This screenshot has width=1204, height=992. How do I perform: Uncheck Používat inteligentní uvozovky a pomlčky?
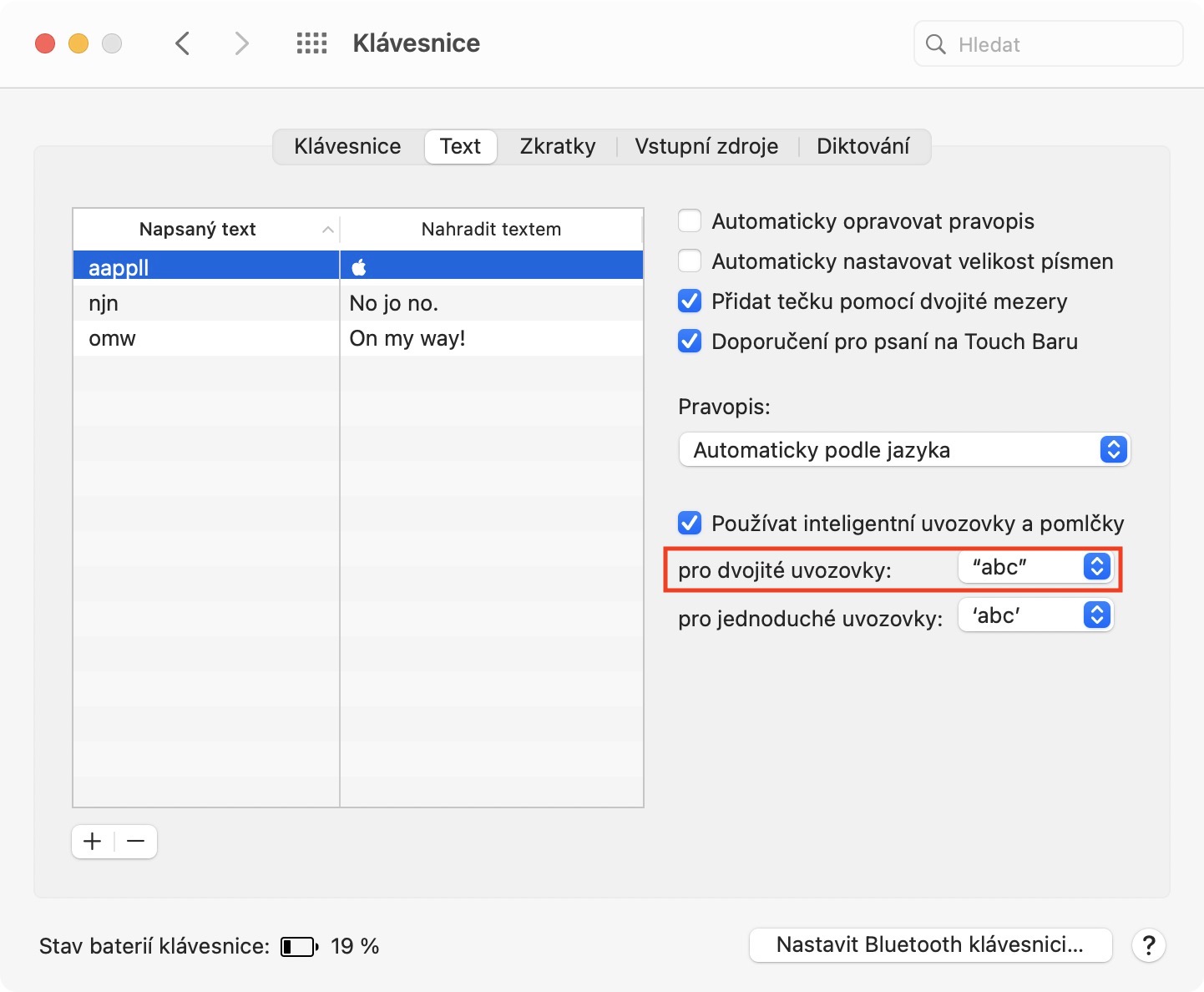pos(690,524)
